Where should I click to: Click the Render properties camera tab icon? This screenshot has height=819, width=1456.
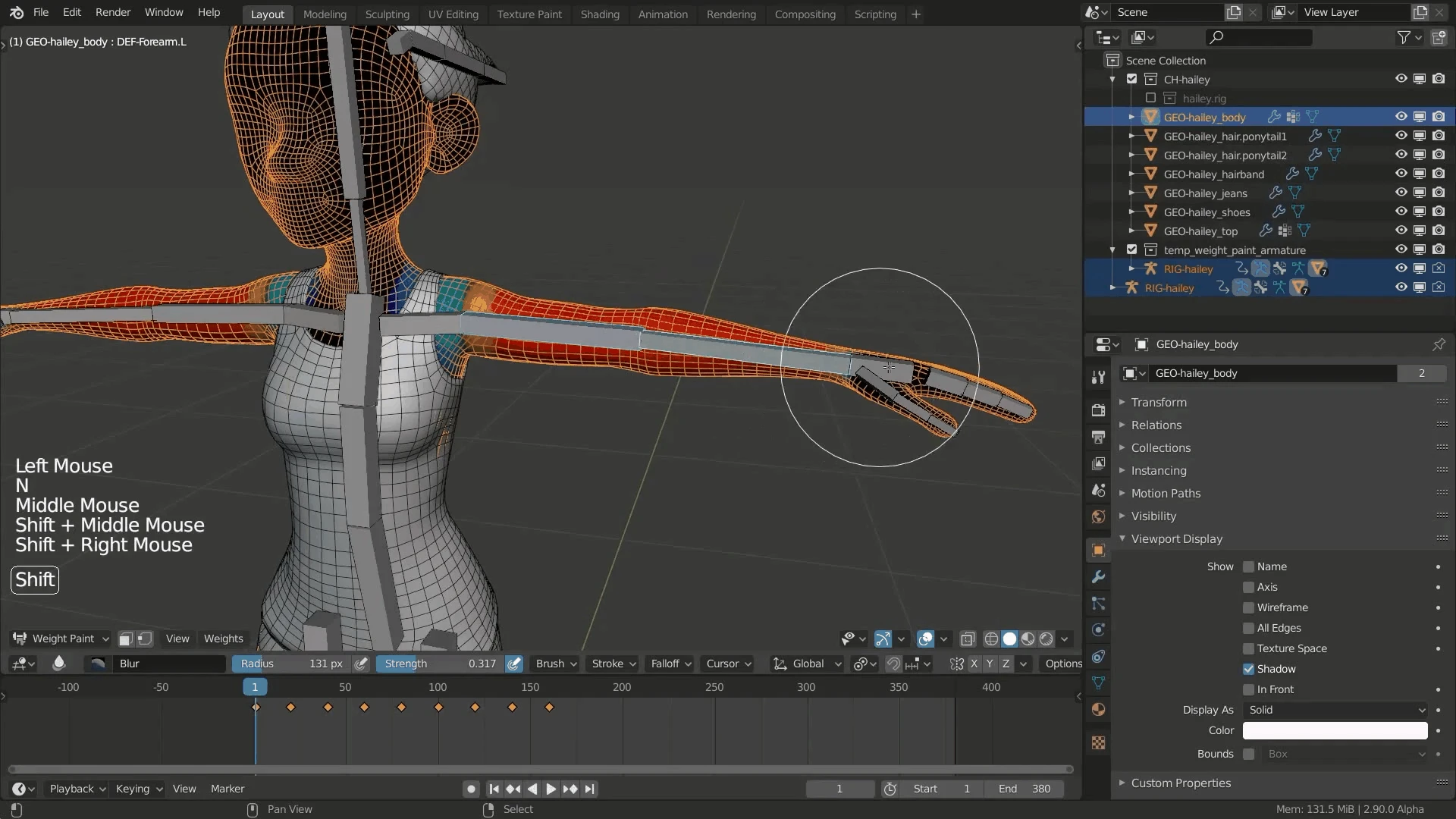[x=1098, y=410]
